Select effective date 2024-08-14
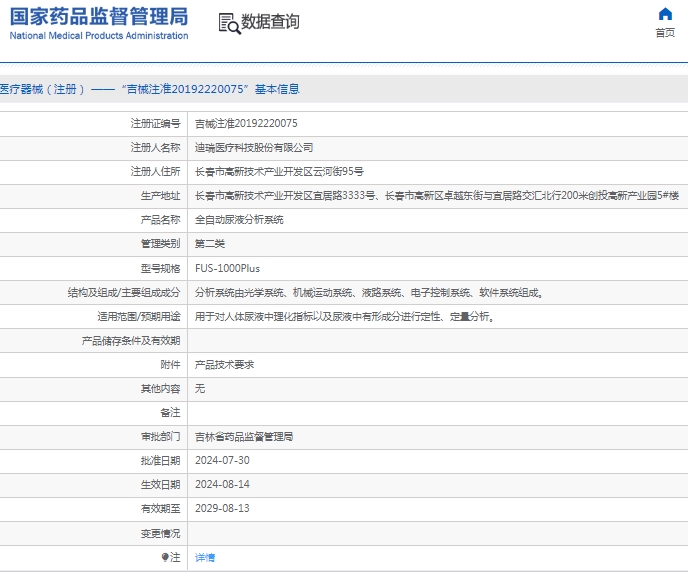Viewport: 688px width, 575px height. (x=222, y=485)
